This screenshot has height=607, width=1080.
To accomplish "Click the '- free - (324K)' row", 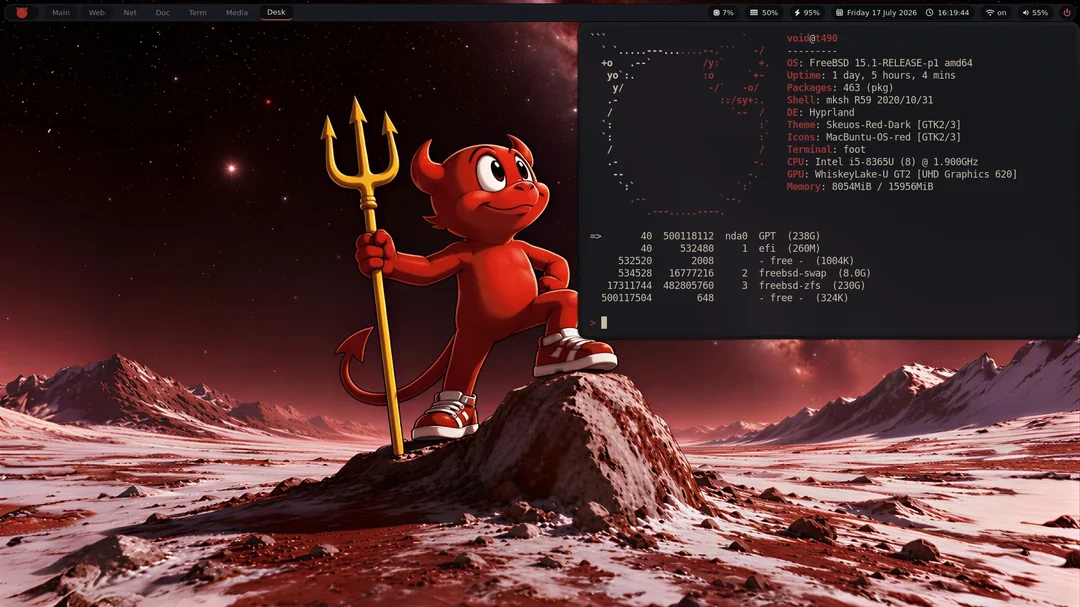I will coord(725,298).
